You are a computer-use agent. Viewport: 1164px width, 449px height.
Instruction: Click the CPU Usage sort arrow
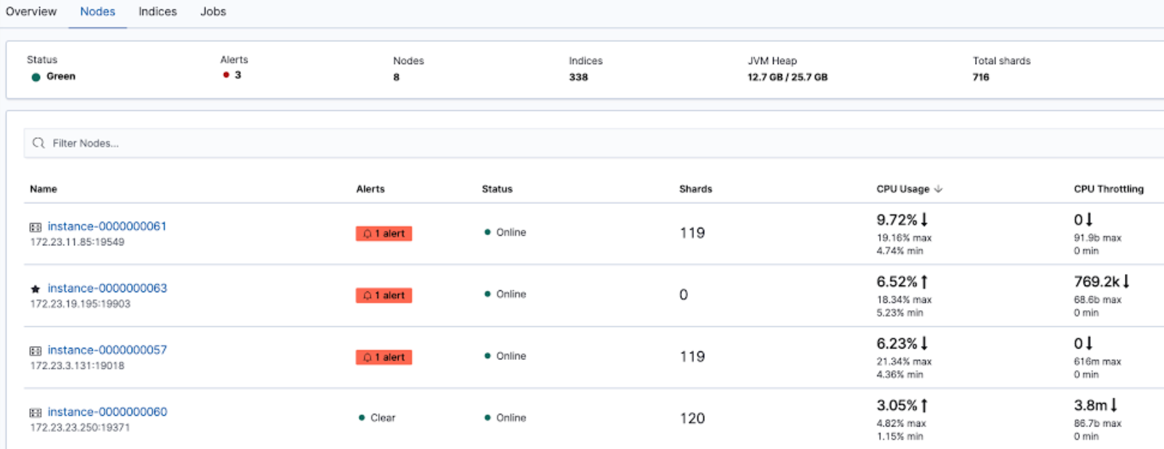939,189
